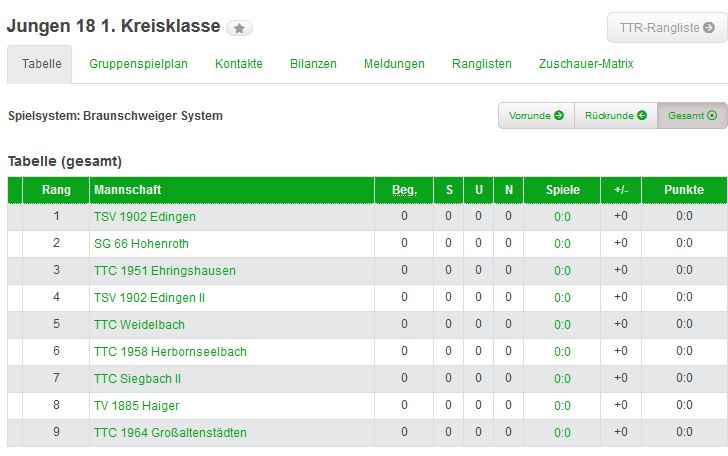Go to the Bilanzen tab
This screenshot has width=728, height=456.
[x=313, y=64]
